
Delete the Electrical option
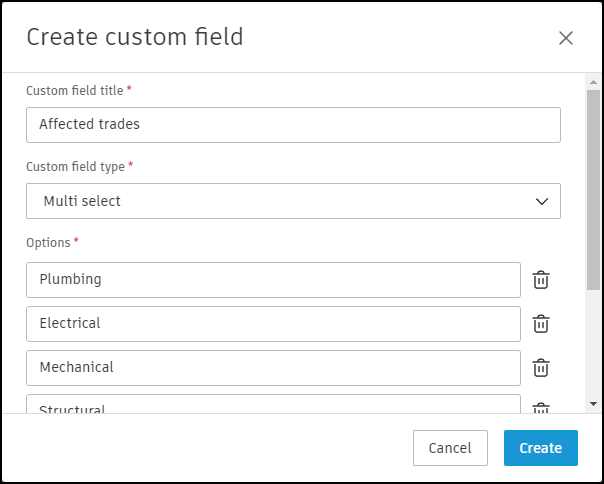click(x=541, y=324)
